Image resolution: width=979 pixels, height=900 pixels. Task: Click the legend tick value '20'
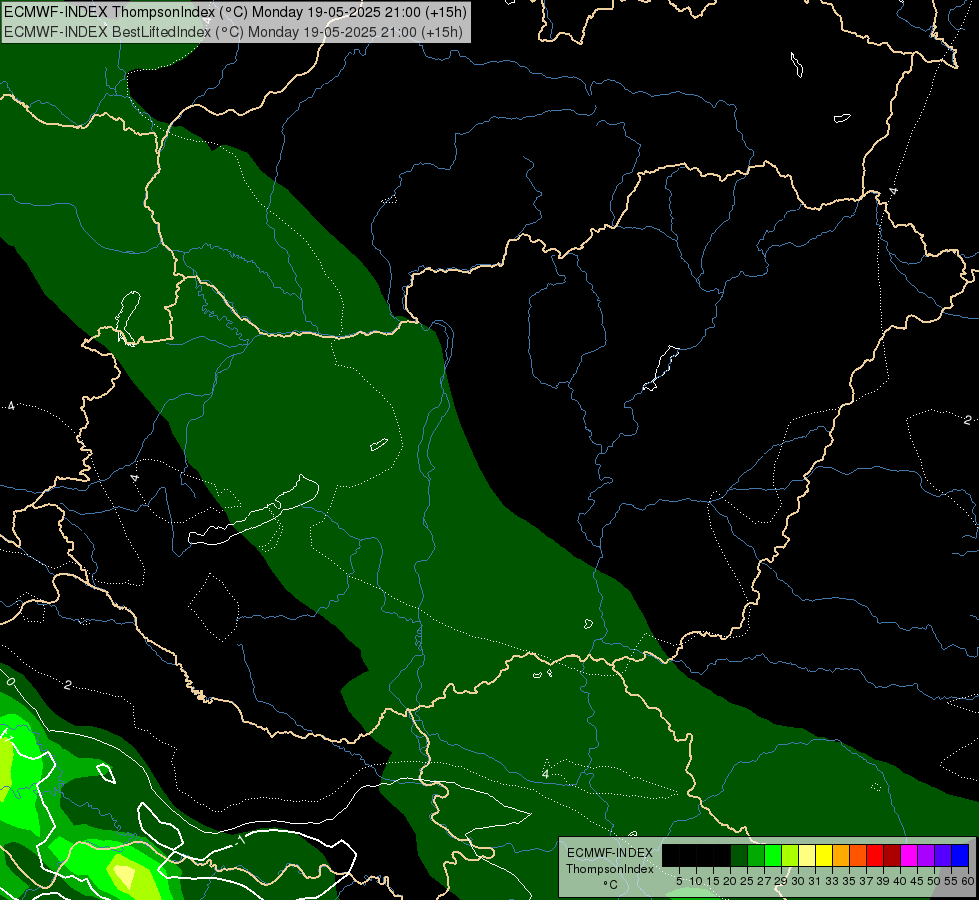click(x=730, y=881)
